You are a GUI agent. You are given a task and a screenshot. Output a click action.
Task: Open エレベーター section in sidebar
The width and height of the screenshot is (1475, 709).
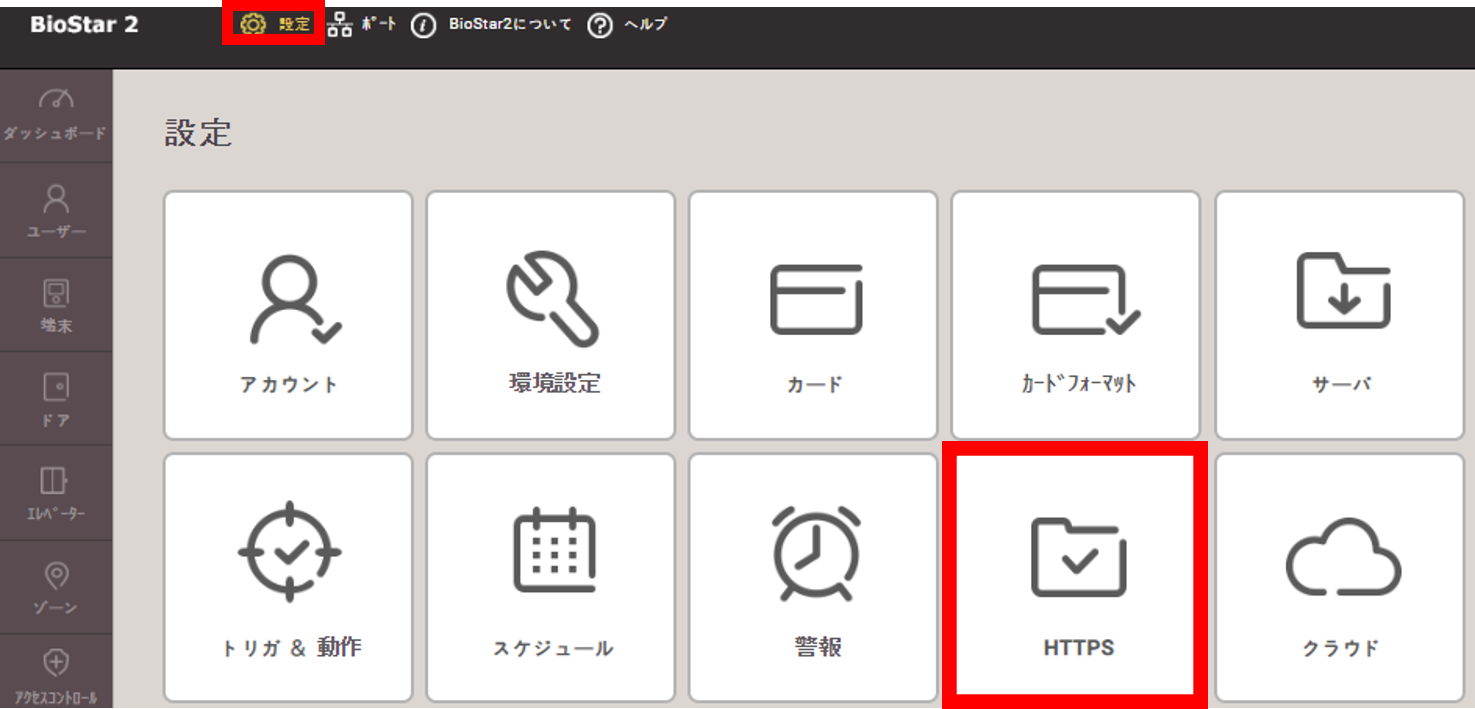[55, 492]
